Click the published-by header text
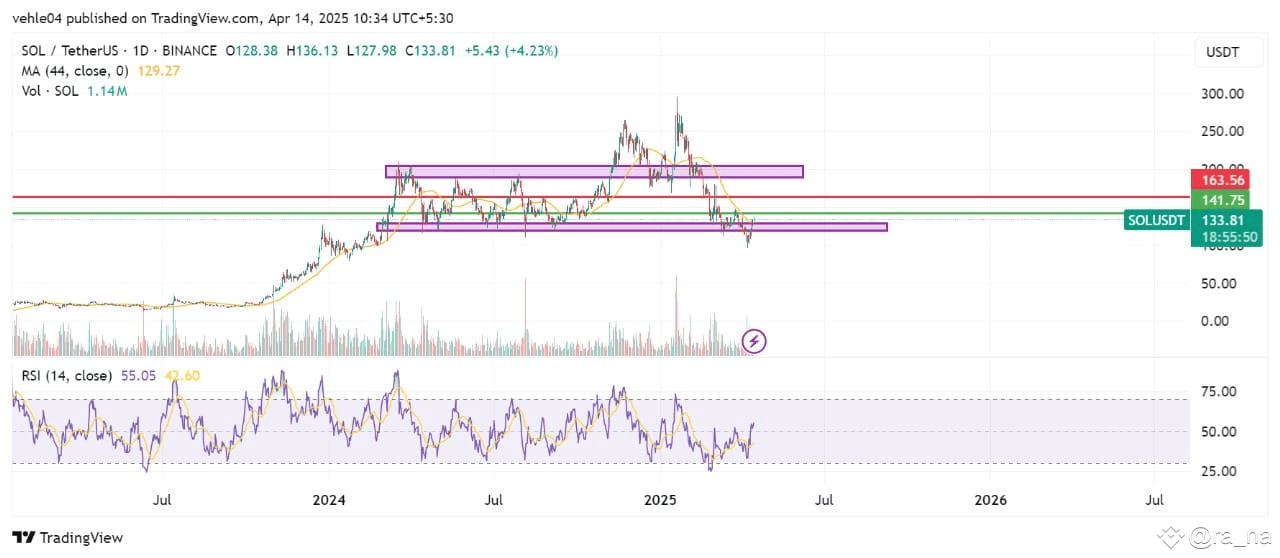This screenshot has width=1280, height=558. [232, 18]
